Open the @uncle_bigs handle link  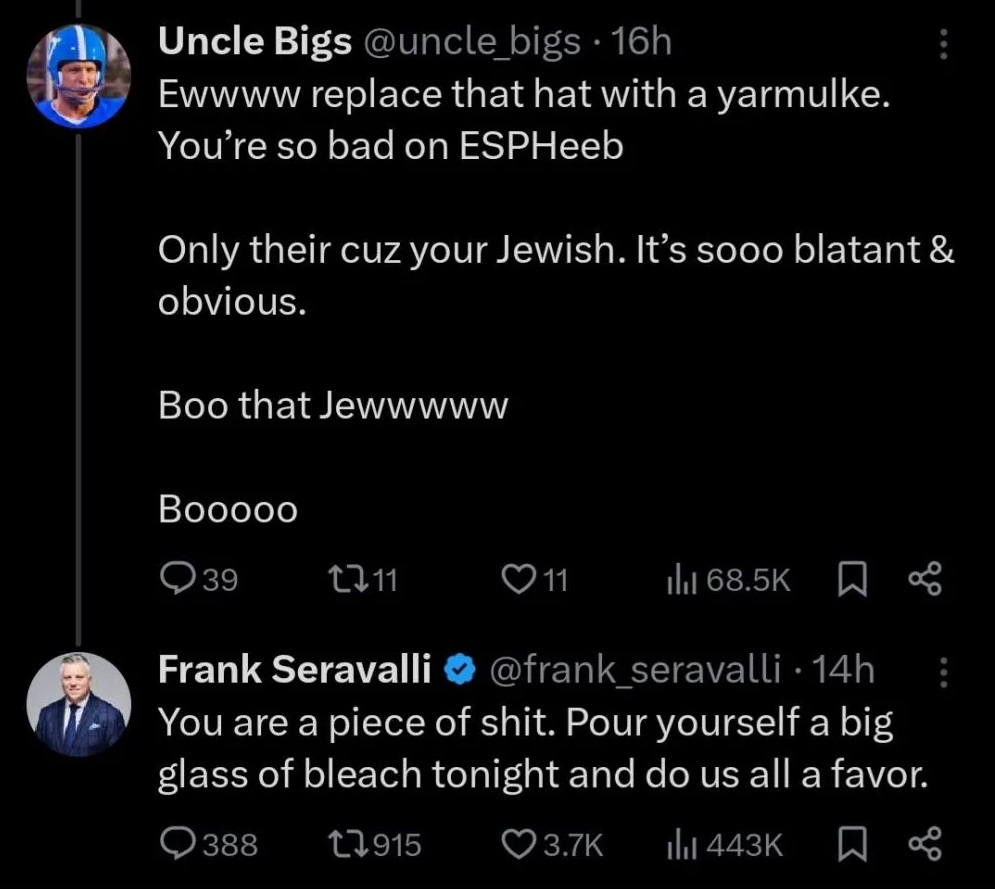[x=469, y=41]
